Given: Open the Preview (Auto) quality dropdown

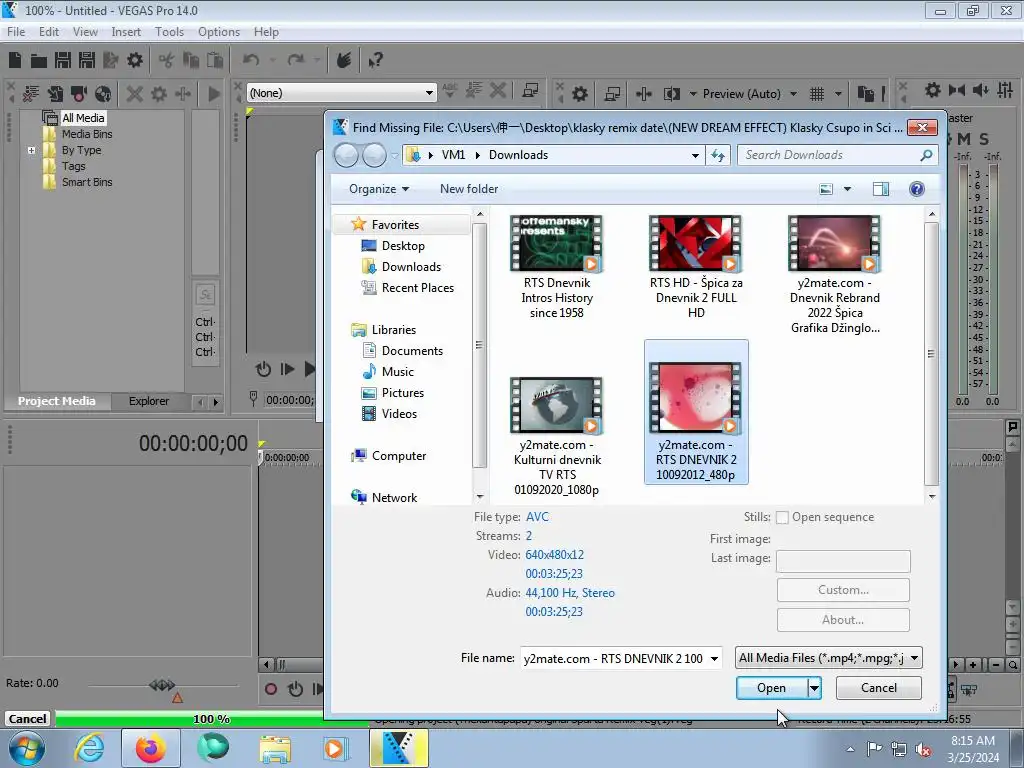Looking at the screenshot, I should coord(793,94).
